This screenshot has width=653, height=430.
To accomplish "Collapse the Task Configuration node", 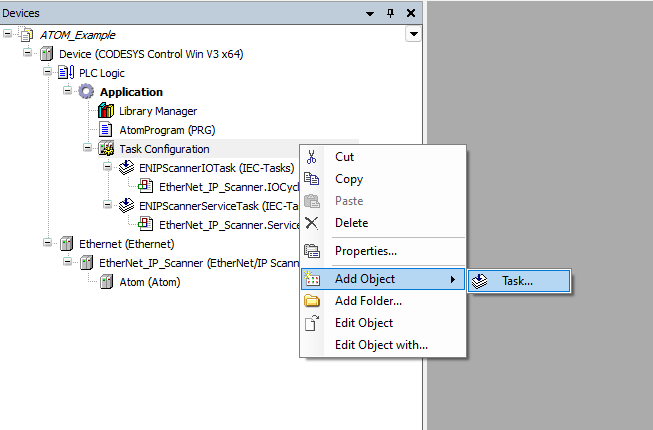I will click(x=87, y=147).
